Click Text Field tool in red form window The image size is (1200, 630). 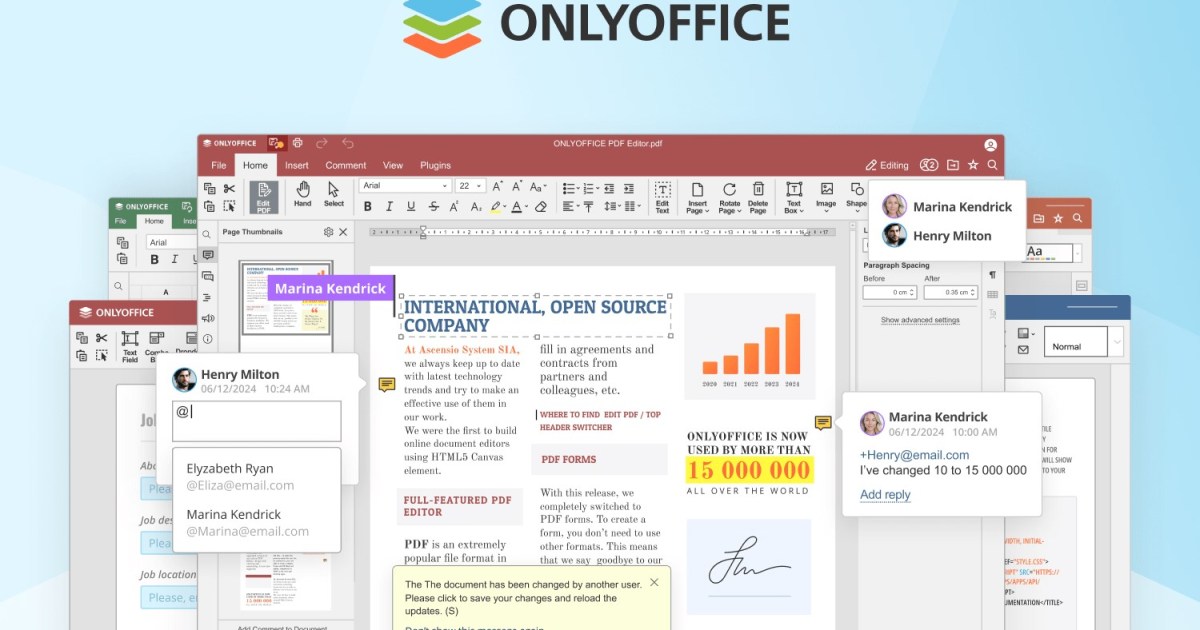coord(130,345)
